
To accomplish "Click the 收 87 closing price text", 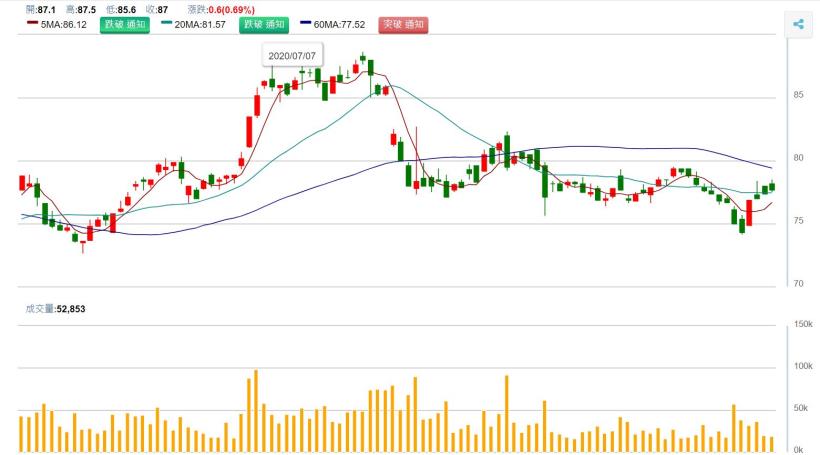I will [x=159, y=9].
